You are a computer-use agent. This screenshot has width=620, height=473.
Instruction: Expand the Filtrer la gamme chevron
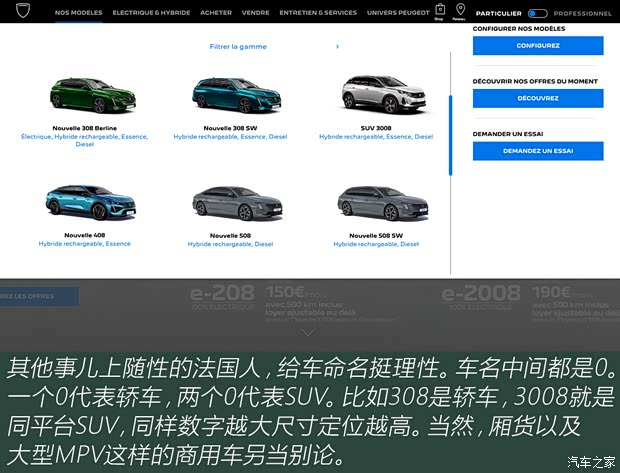(338, 47)
